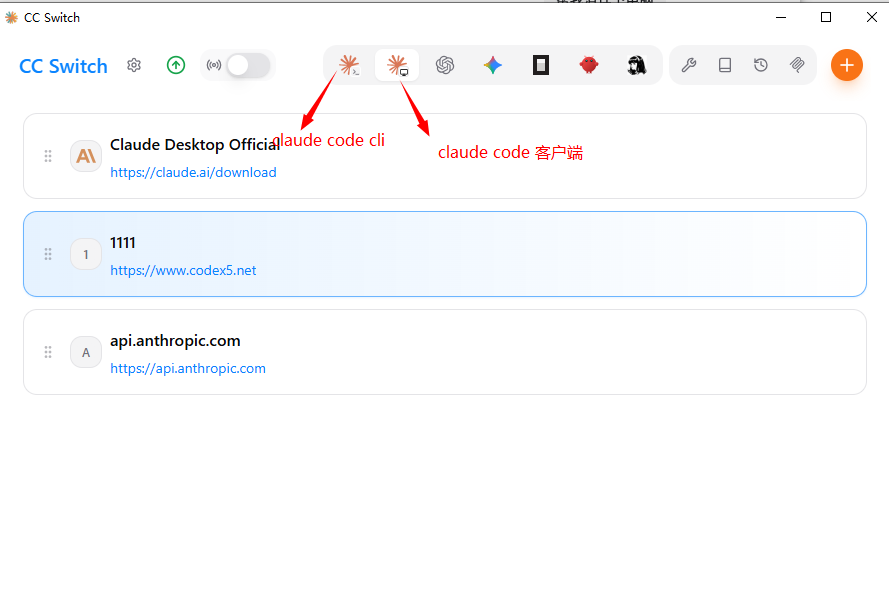Click drag handle of Claude Desktop Official row
The image size is (889, 596).
[x=48, y=156]
